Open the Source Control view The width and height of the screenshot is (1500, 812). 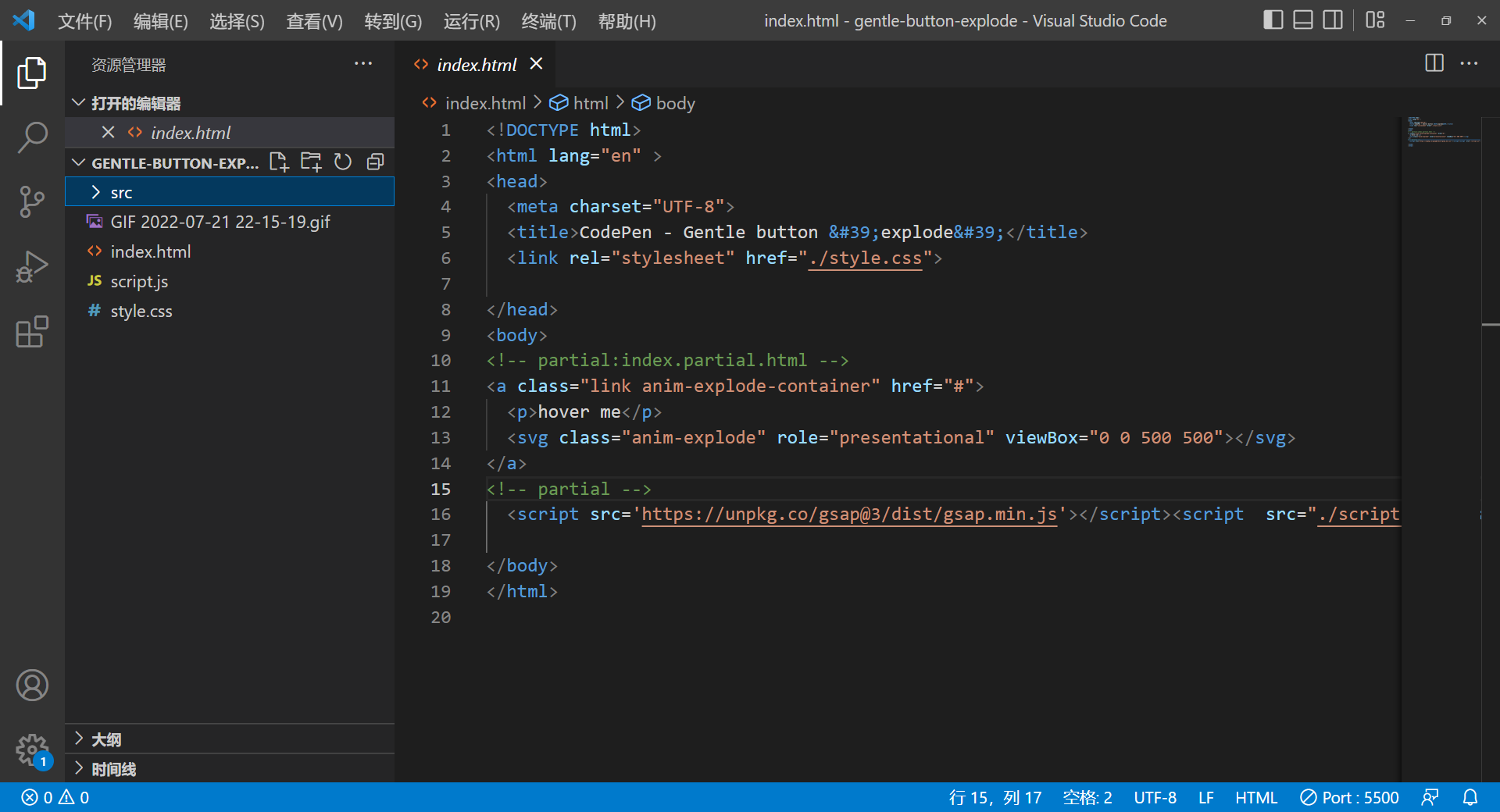32,201
